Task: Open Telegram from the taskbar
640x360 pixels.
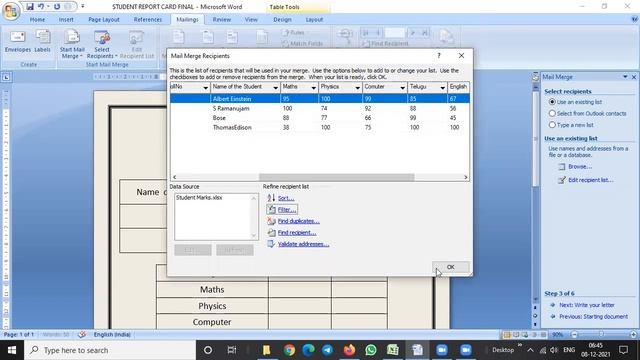Action: (327, 350)
